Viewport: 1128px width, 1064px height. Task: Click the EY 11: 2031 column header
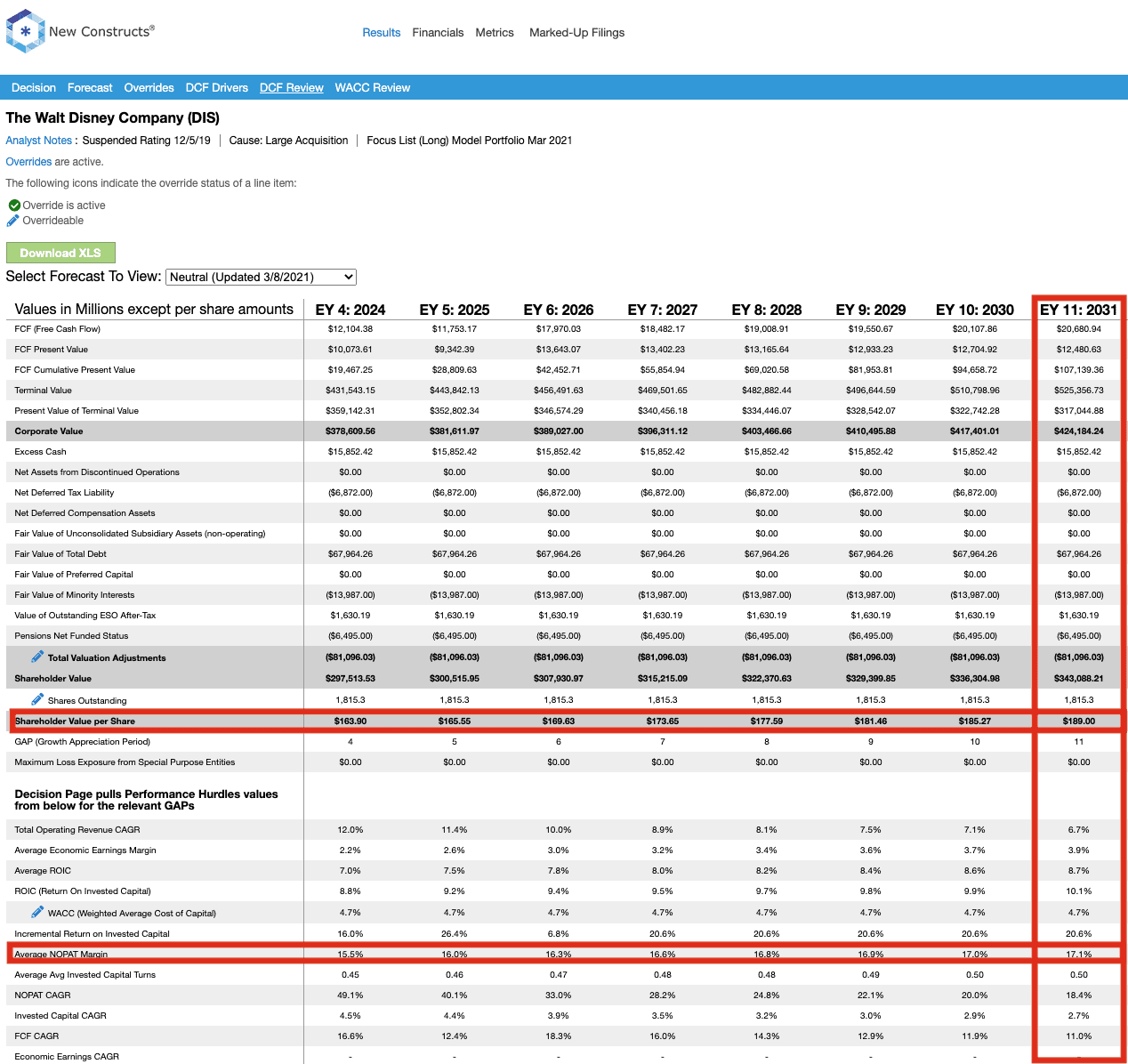(1079, 310)
